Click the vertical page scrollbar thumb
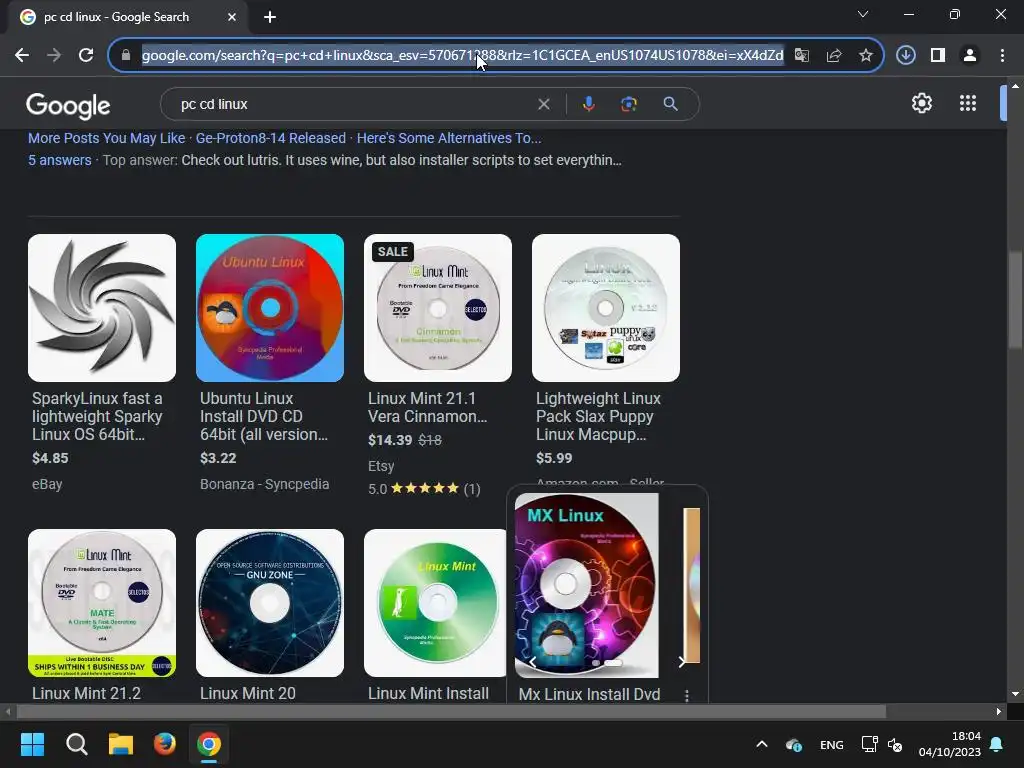The height and width of the screenshot is (768, 1024). pyautogui.click(x=1015, y=301)
